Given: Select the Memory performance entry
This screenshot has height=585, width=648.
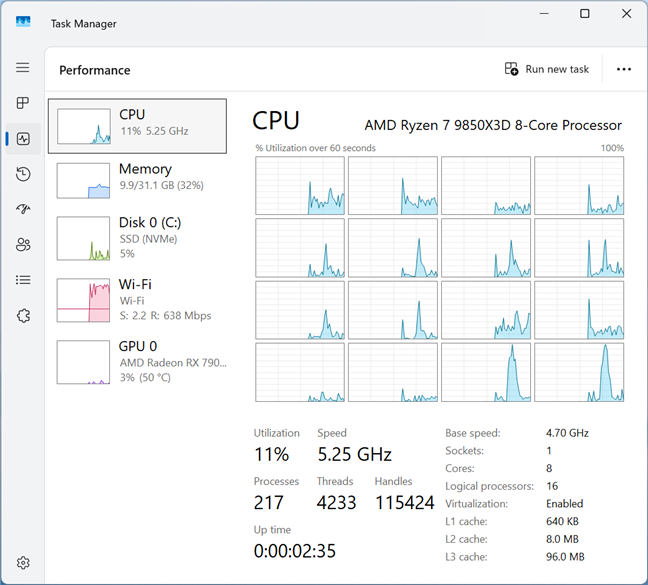Looking at the screenshot, I should [137, 180].
